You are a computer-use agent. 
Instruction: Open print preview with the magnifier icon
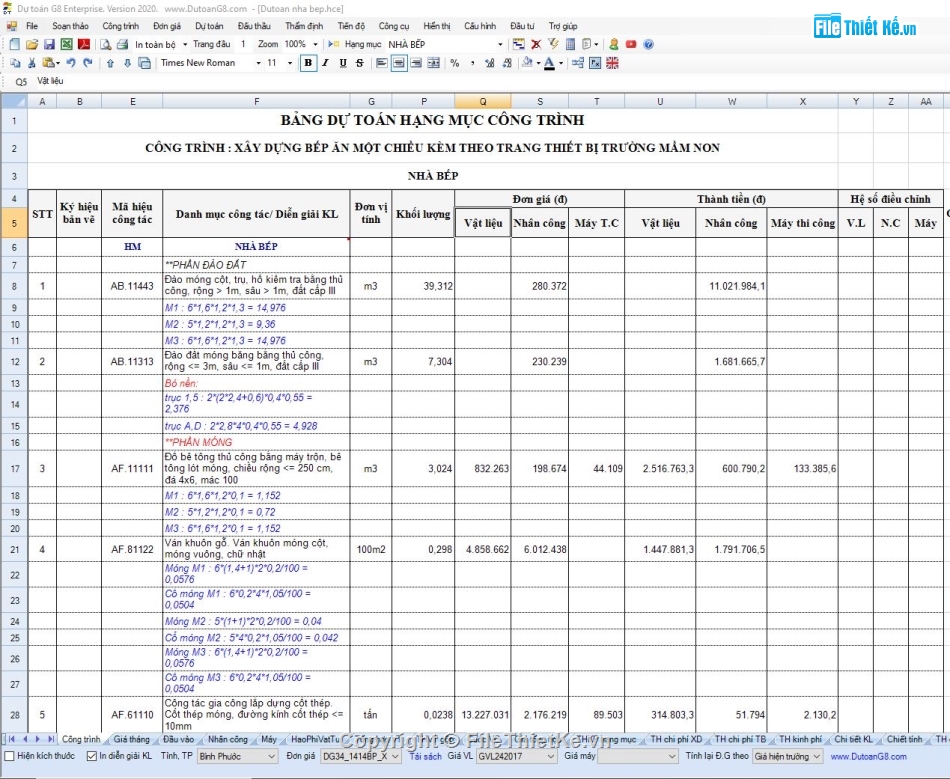105,44
